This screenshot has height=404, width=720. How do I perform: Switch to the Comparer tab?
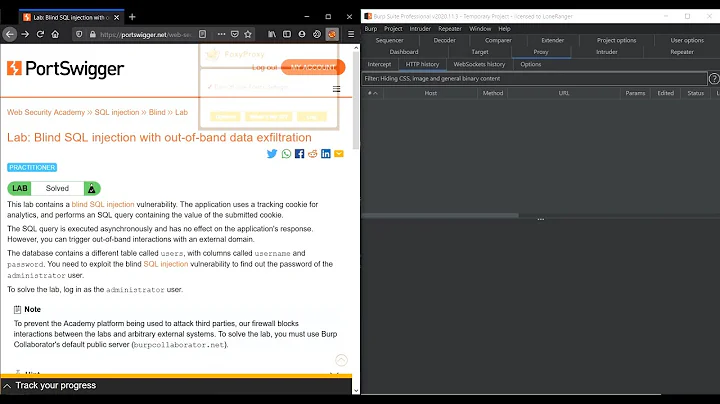[x=498, y=40]
